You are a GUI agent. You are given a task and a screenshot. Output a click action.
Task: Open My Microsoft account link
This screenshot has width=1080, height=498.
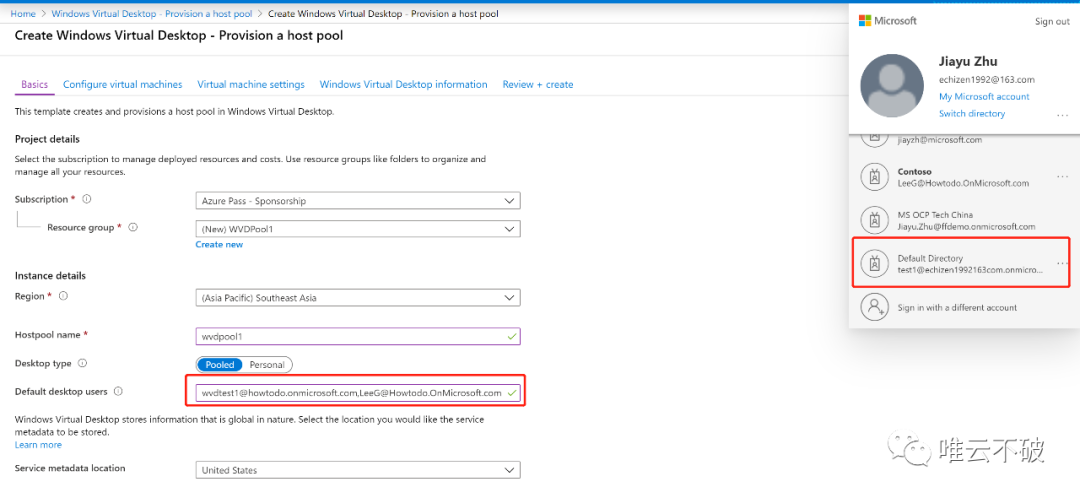(x=984, y=96)
